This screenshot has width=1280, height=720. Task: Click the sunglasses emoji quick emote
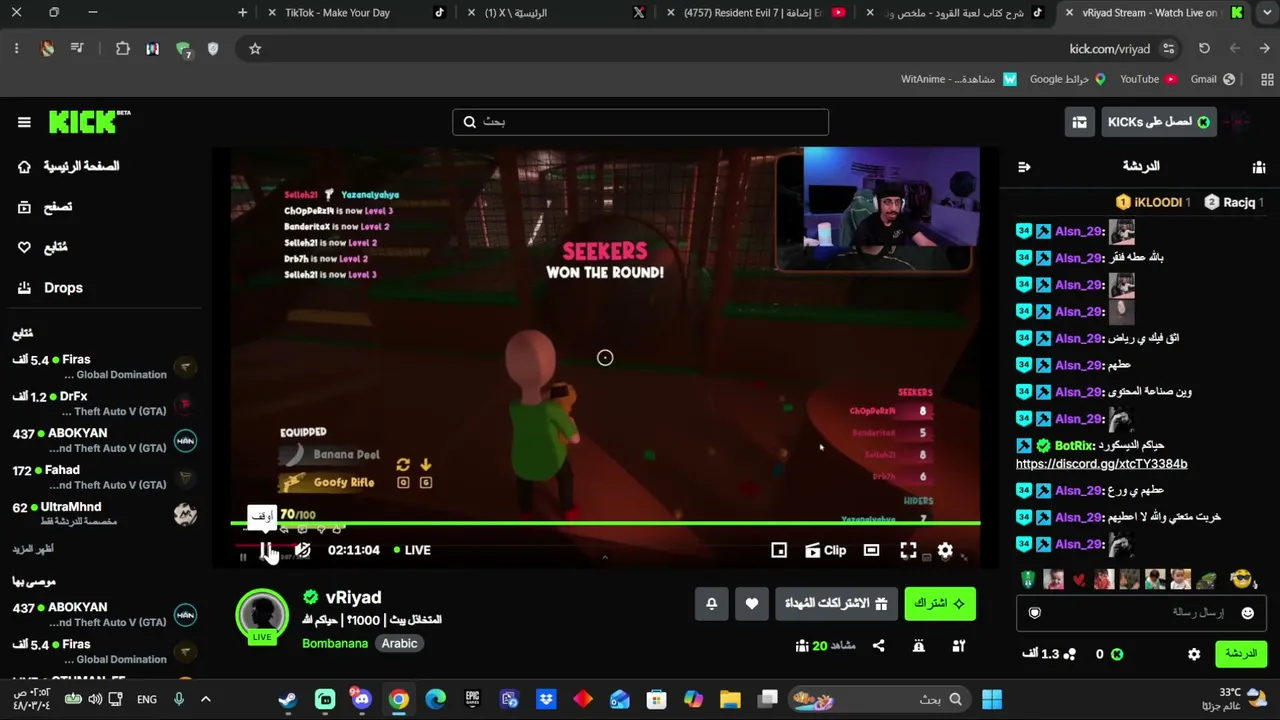pyautogui.click(x=1241, y=579)
